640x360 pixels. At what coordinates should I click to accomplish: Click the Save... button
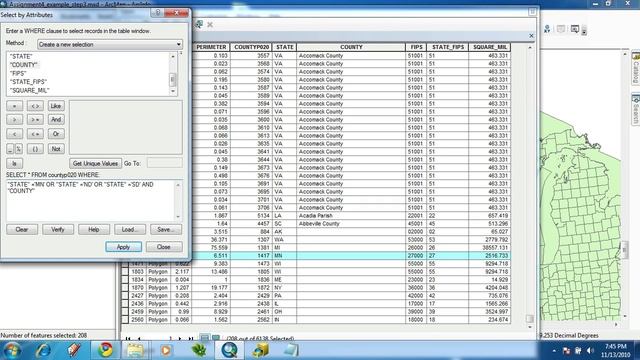pyautogui.click(x=166, y=229)
